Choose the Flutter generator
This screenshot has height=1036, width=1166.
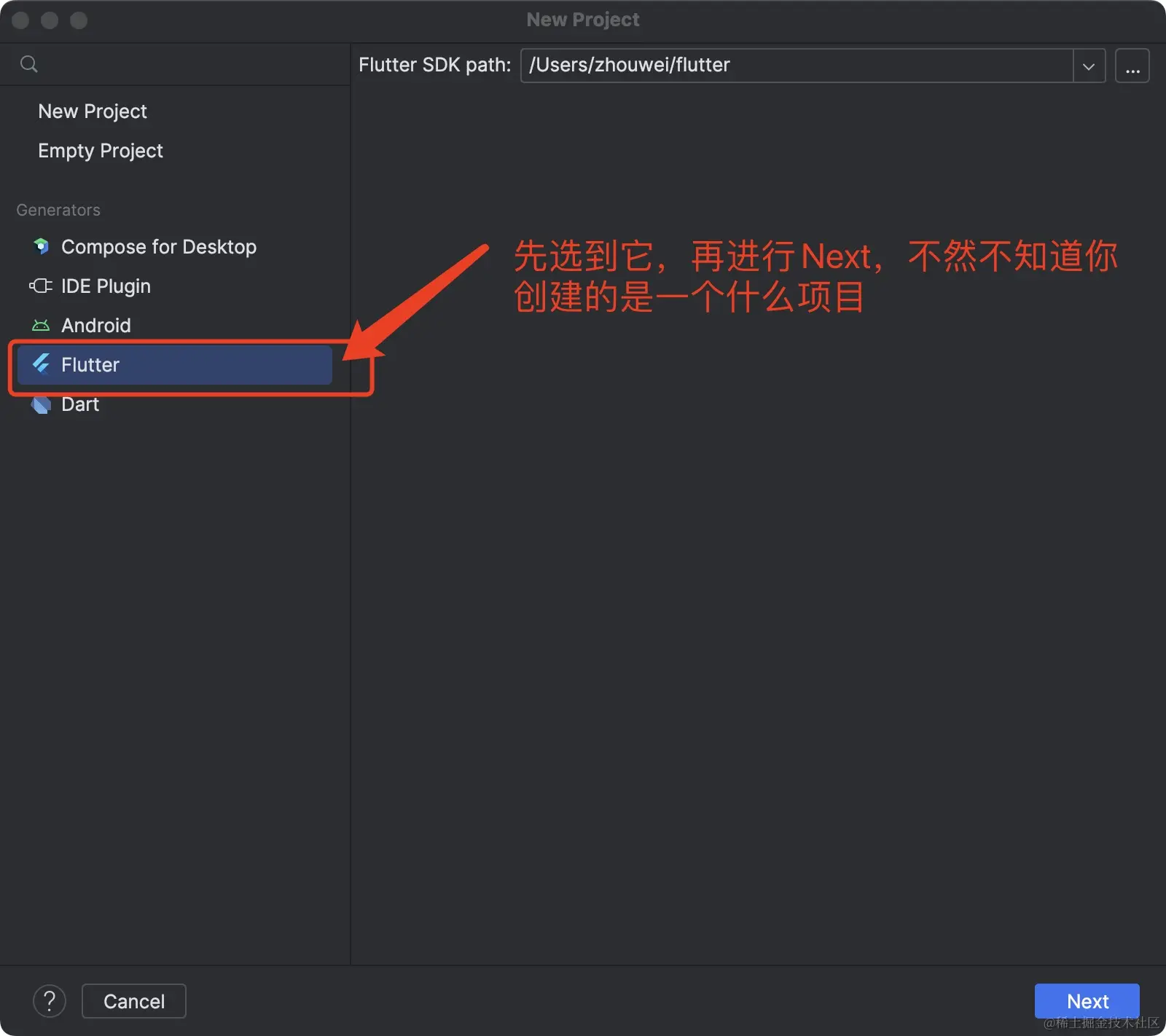(x=175, y=365)
